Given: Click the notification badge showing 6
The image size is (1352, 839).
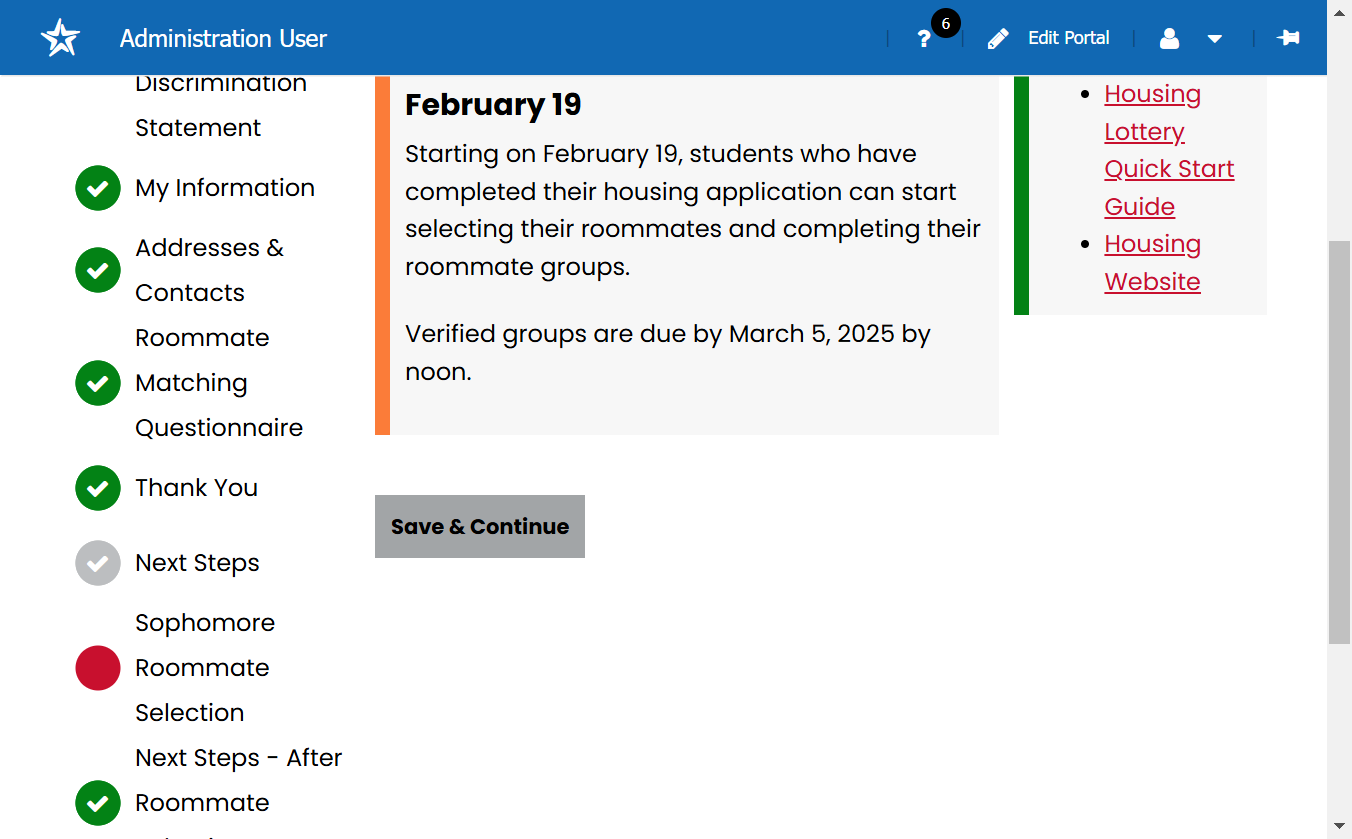Looking at the screenshot, I should tap(946, 23).
